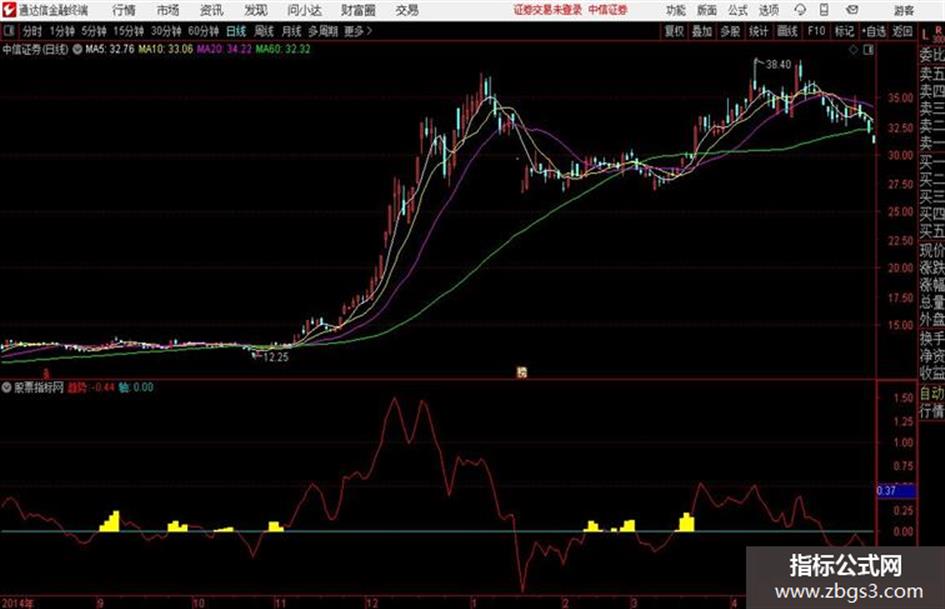Screen dimensions: 945x609
Task: Switch to 分时 chart tab
Action: [x=32, y=31]
